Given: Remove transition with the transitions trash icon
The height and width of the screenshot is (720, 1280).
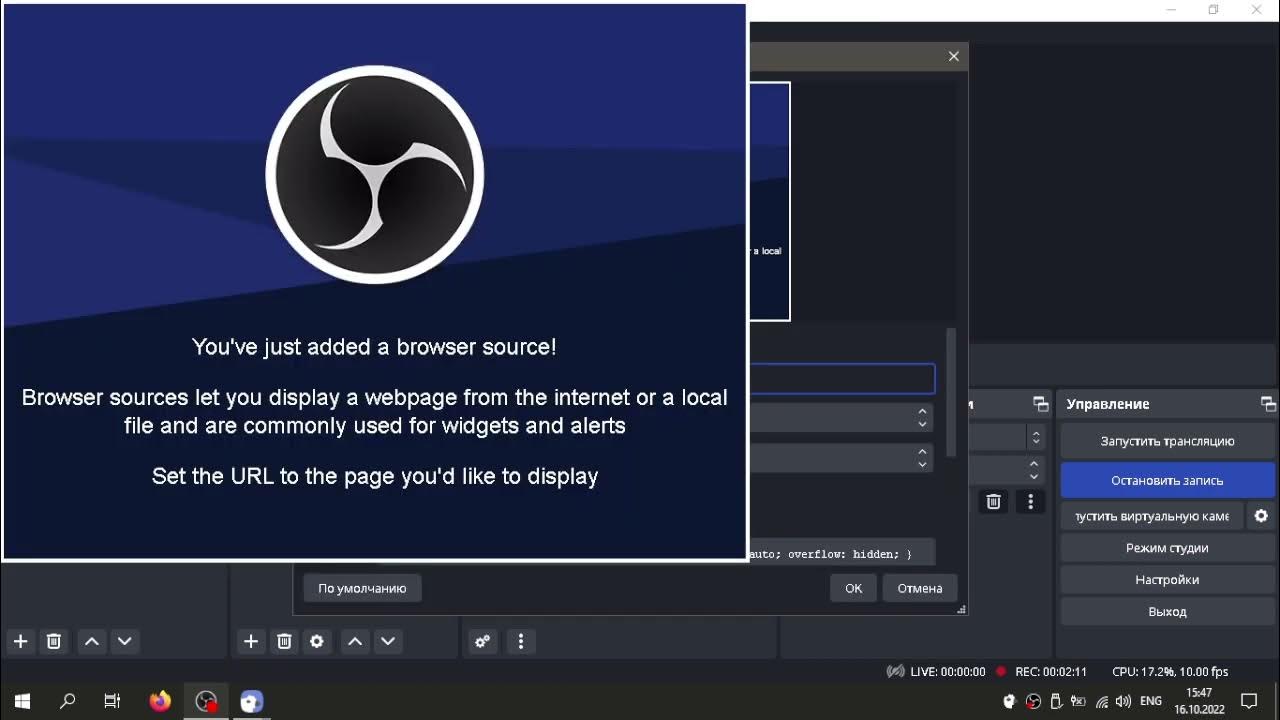Looking at the screenshot, I should [993, 502].
